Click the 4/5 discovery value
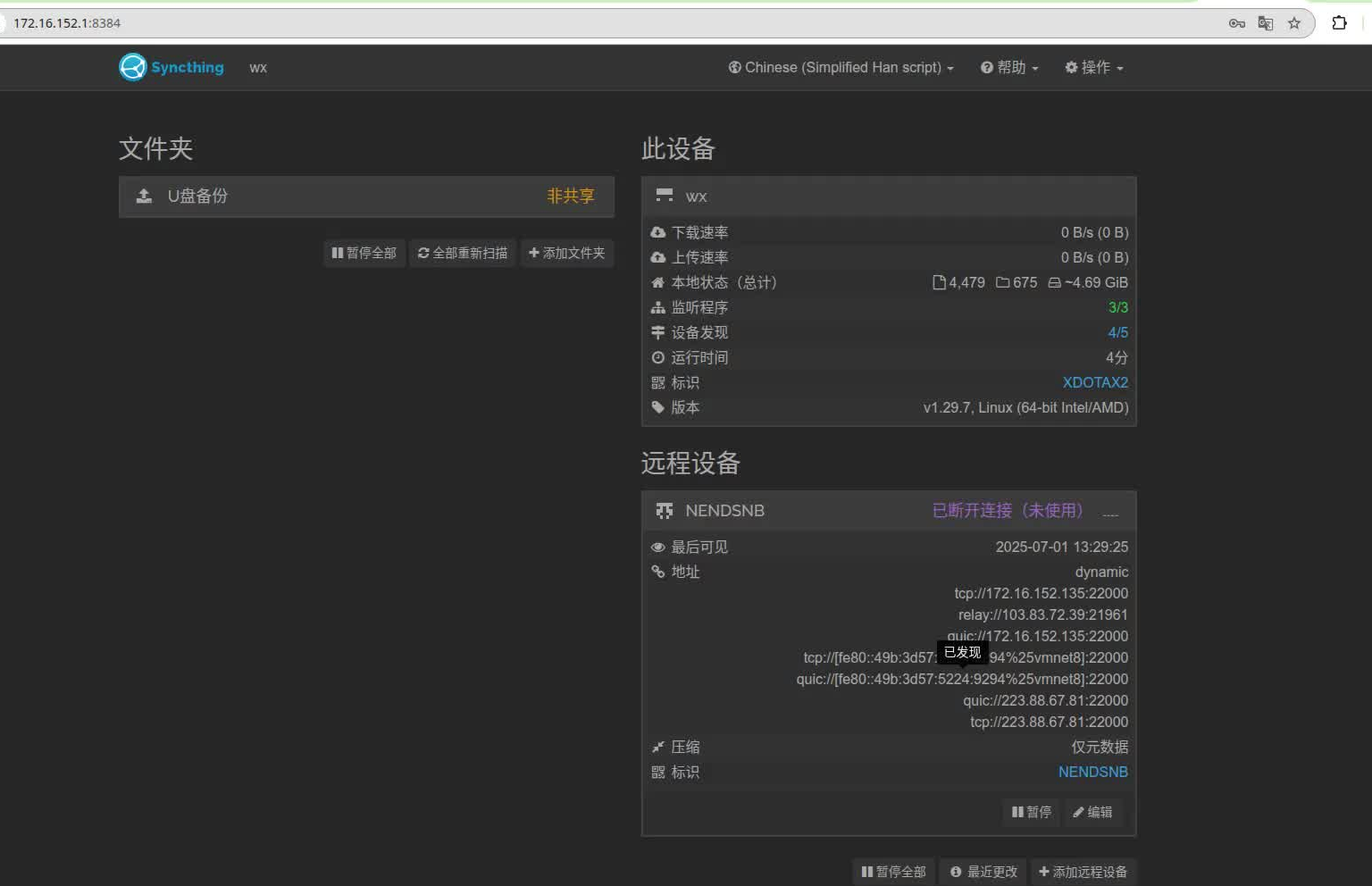 pyautogui.click(x=1118, y=332)
